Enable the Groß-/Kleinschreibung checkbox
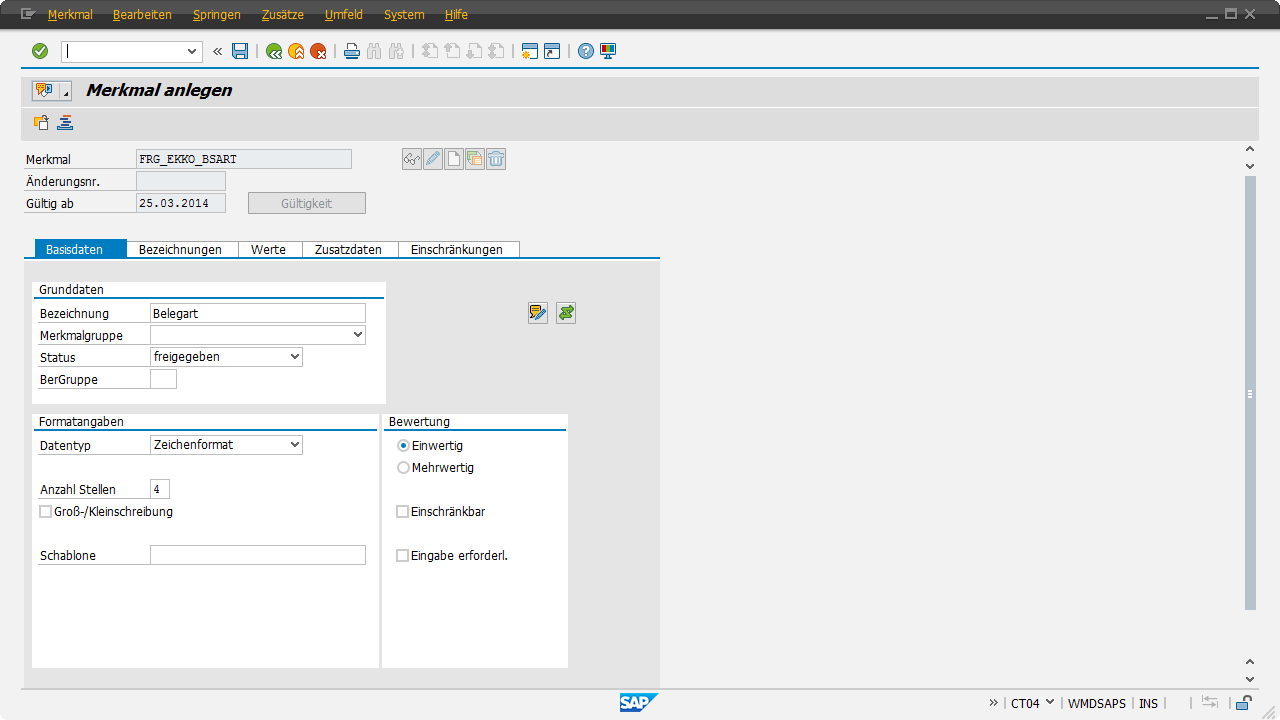Screen dimensions: 1280x720 [x=45, y=512]
